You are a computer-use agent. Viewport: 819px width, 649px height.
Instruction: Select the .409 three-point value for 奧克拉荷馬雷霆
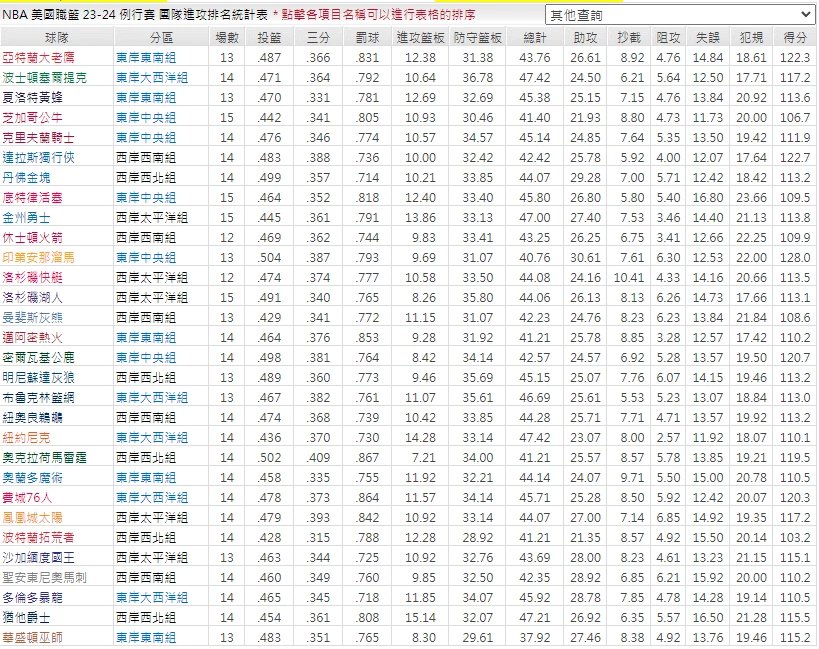318,458
